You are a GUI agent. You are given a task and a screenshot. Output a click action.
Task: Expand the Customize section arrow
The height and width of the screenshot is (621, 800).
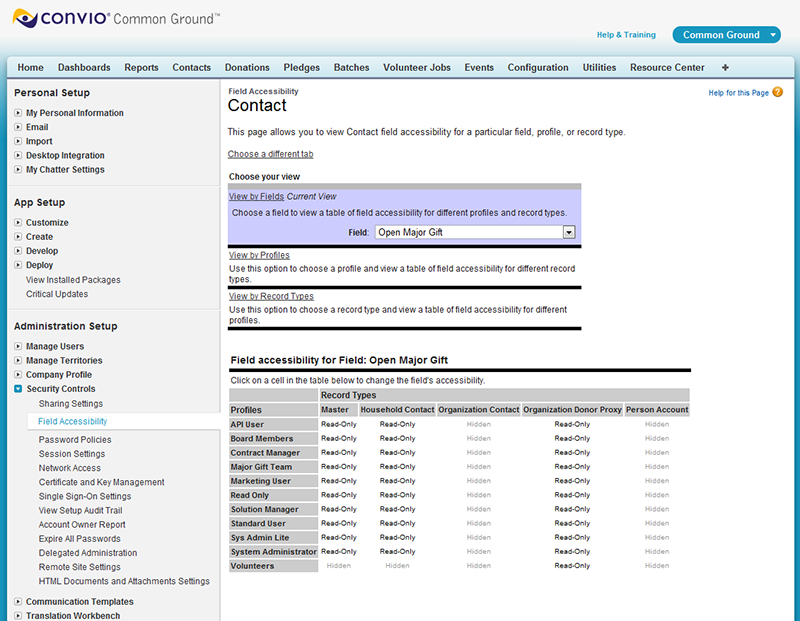[x=18, y=223]
